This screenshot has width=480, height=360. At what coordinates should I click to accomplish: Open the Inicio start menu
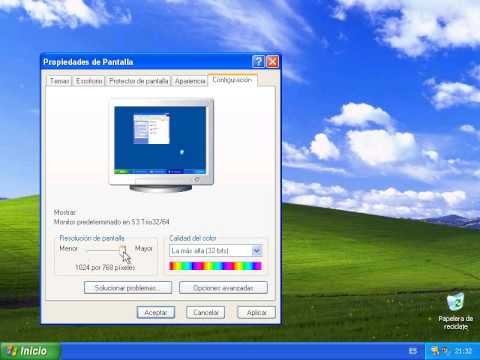coord(30,351)
